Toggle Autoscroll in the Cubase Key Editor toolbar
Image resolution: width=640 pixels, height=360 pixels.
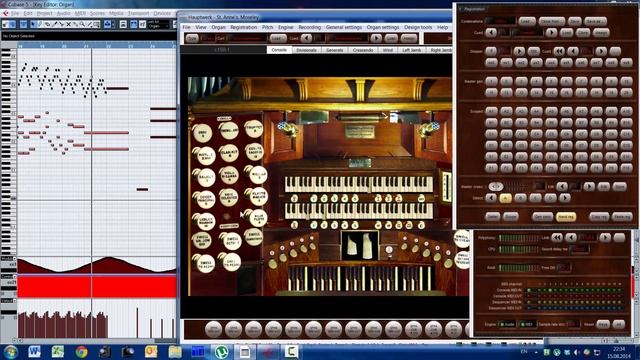click(107, 24)
